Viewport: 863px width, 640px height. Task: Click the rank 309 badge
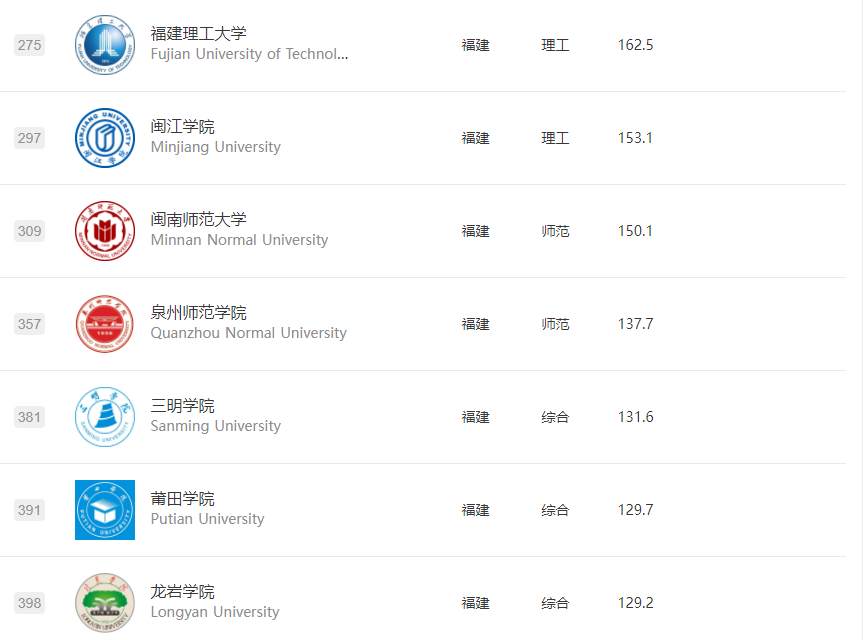(x=30, y=231)
